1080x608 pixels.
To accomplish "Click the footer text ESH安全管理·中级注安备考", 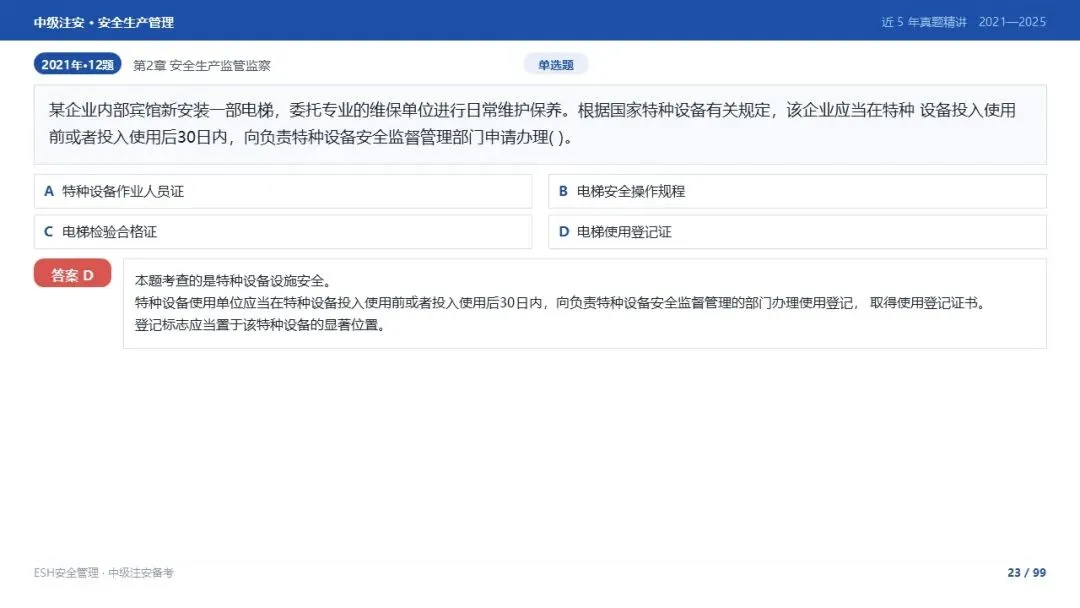I will pyautogui.click(x=104, y=573).
